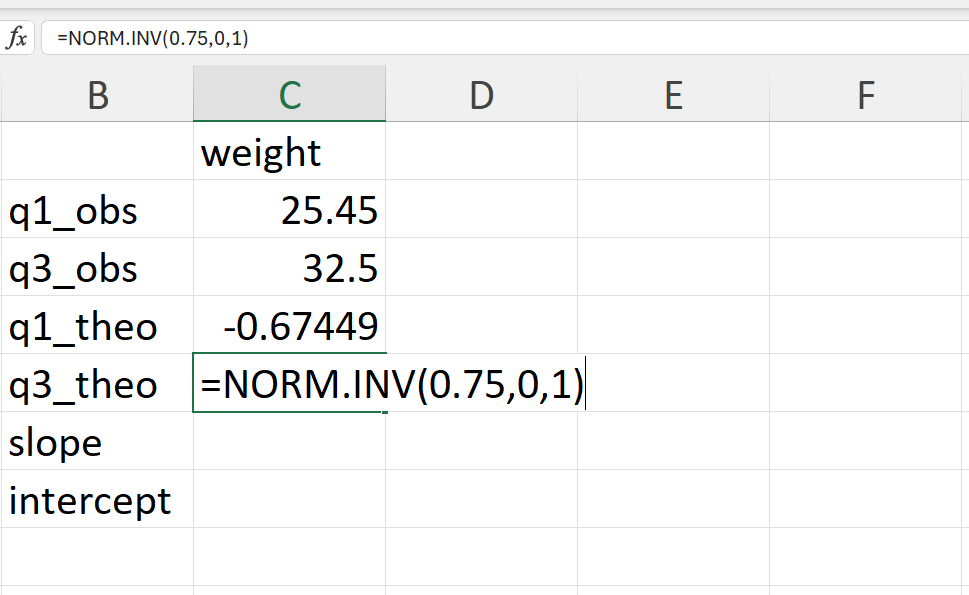This screenshot has height=595, width=969.
Task: Select the cell containing 32.5
Action: pos(289,267)
